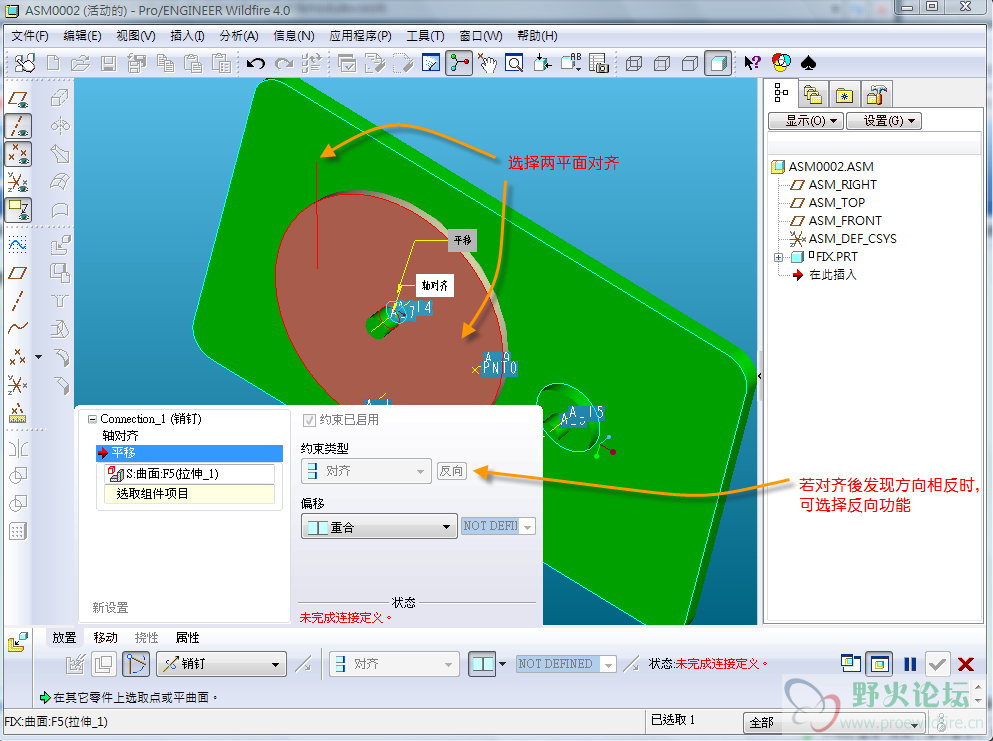This screenshot has height=741, width=993.
Task: Click the 选取组件项目 collector field
Action: coord(189,494)
